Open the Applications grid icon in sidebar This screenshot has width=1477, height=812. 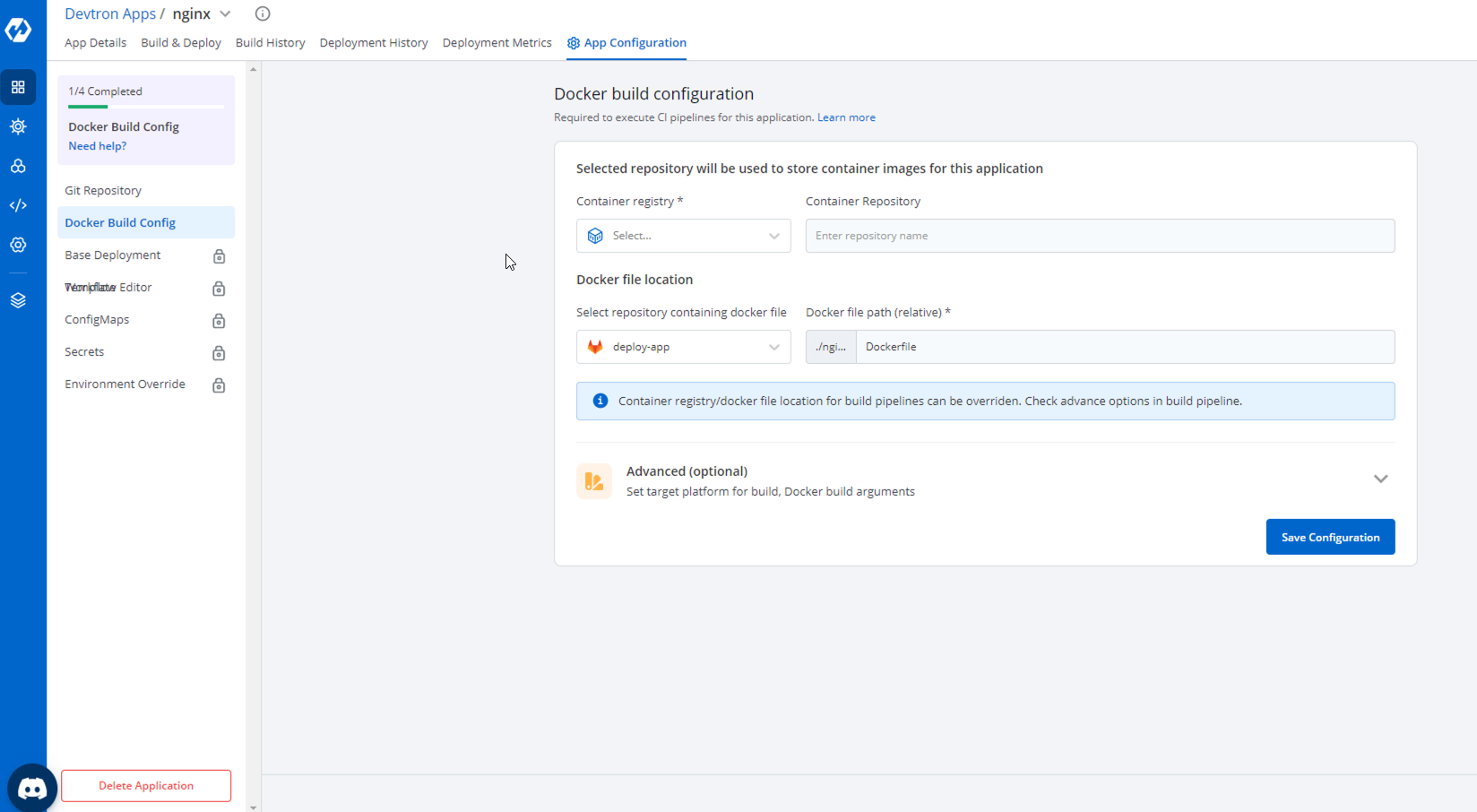coord(18,87)
